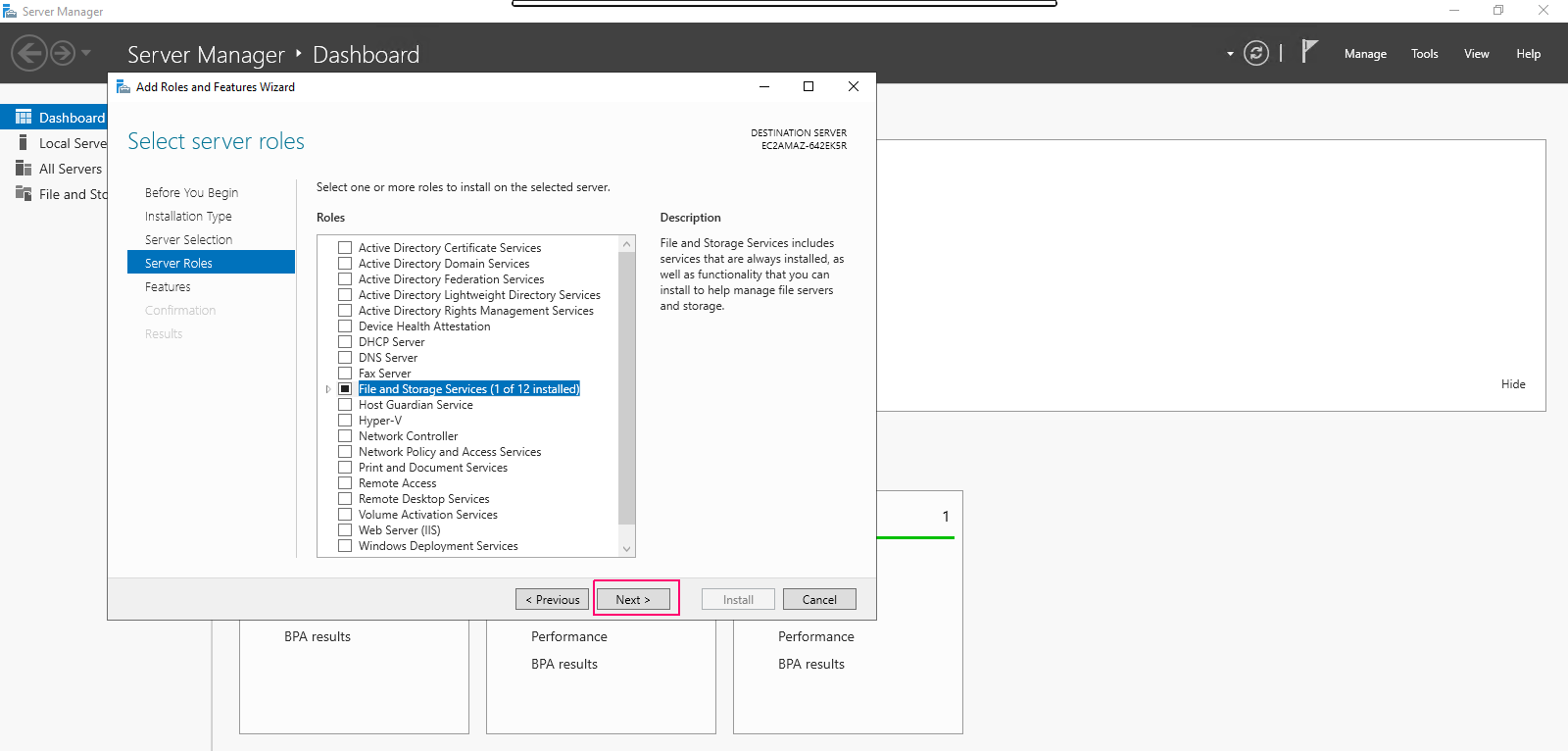Image resolution: width=1568 pixels, height=751 pixels.
Task: Check Active Directory Lightweight Directory Services
Action: coord(345,295)
